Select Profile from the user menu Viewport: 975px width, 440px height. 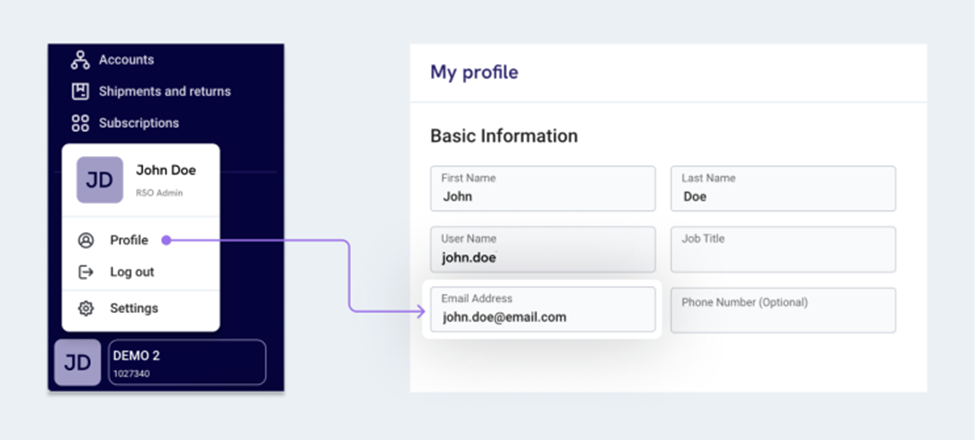[129, 240]
